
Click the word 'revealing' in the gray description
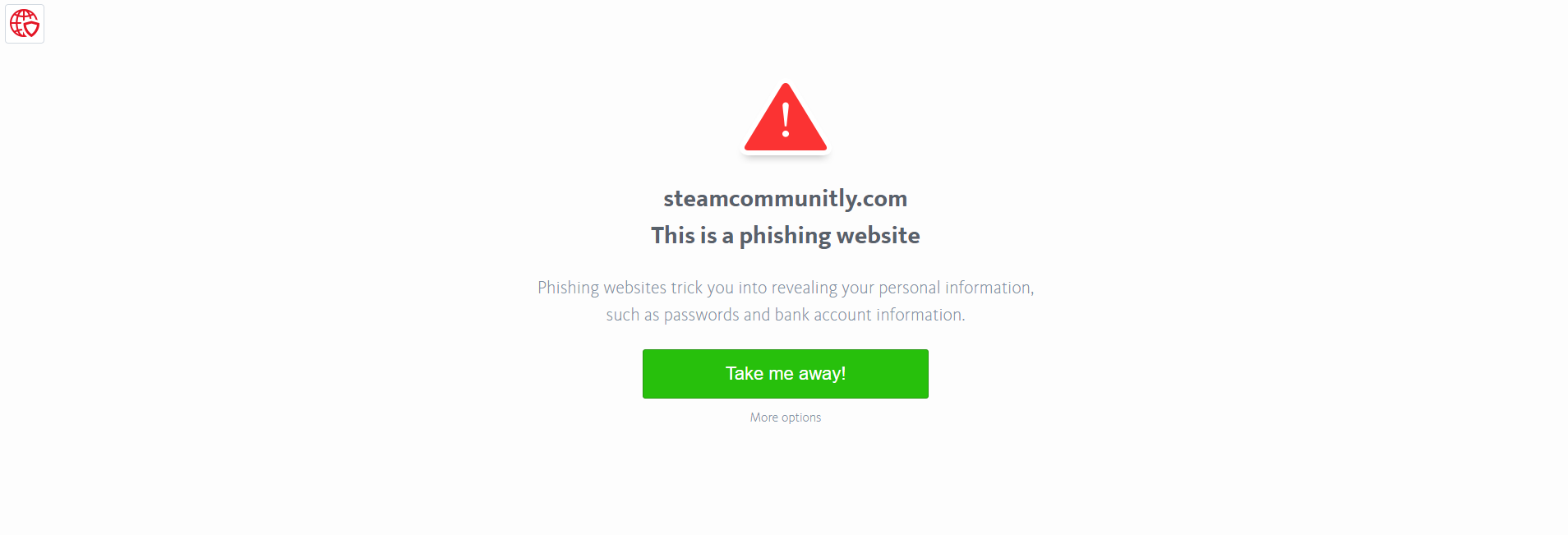pyautogui.click(x=805, y=288)
